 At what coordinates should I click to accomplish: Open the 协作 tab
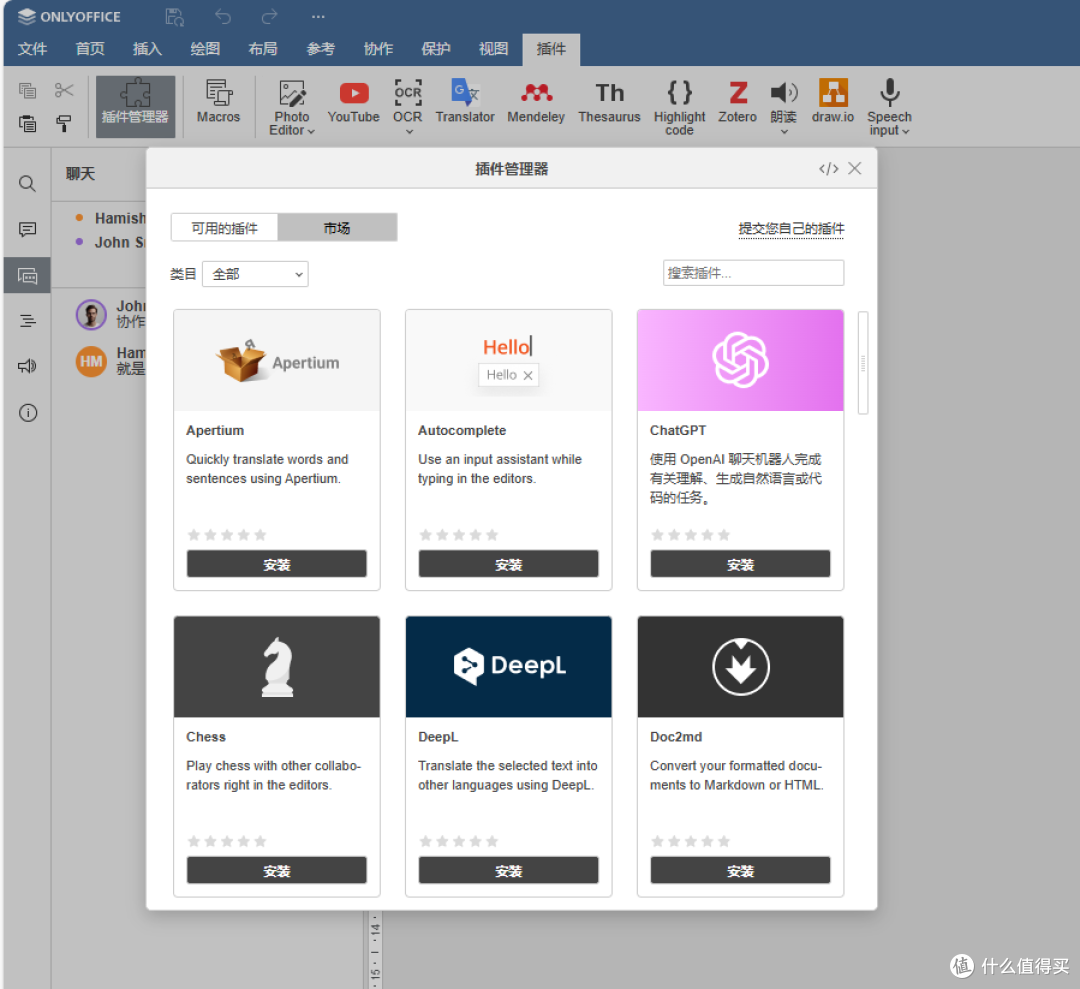379,49
